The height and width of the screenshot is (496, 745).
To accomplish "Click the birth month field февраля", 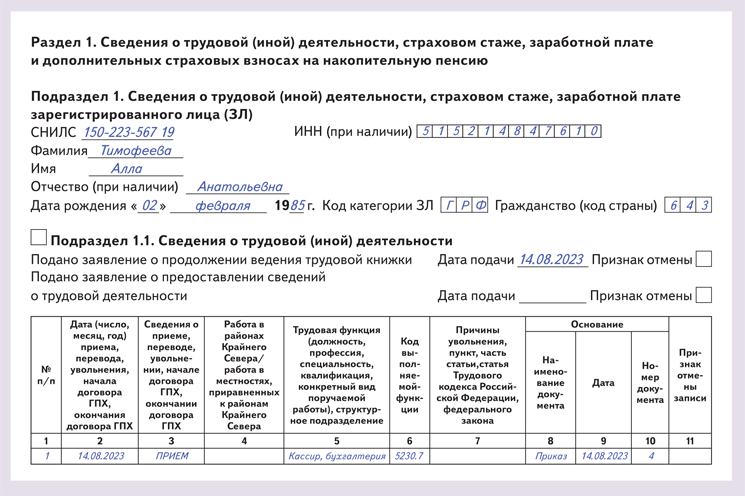I will tap(218, 206).
